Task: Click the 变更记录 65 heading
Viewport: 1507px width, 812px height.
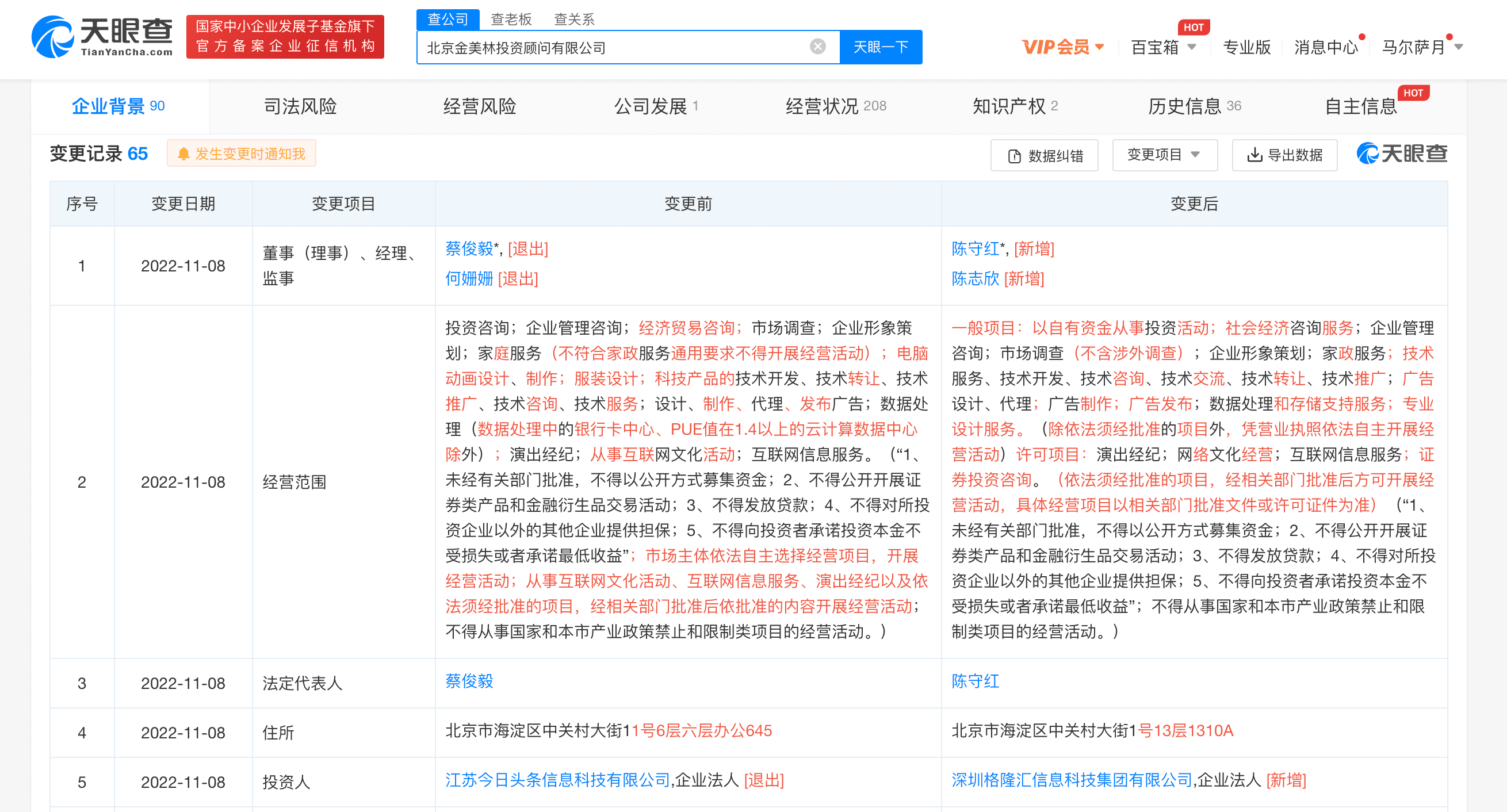Action: 99,154
